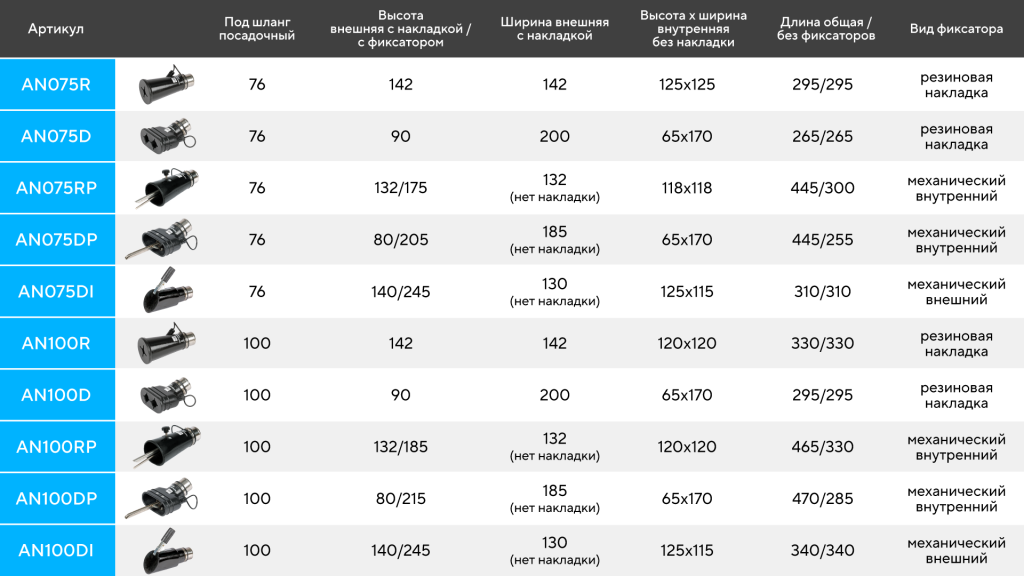Screen dimensions: 1024x576
Task: Click the AN075R product image
Action: (x=162, y=84)
